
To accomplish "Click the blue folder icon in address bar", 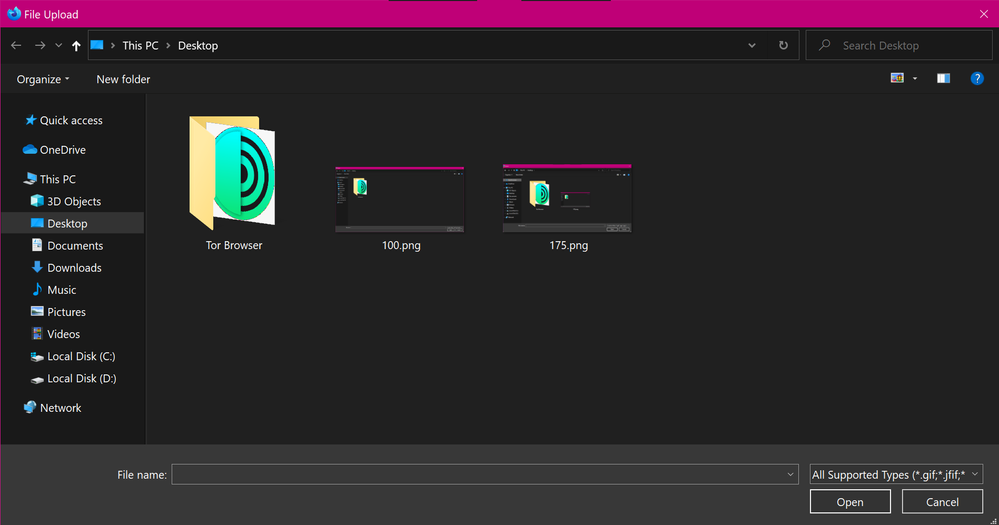I will click(97, 45).
